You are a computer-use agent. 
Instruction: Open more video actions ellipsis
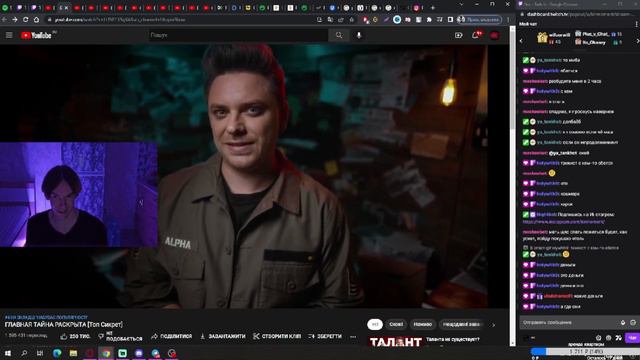(x=353, y=337)
